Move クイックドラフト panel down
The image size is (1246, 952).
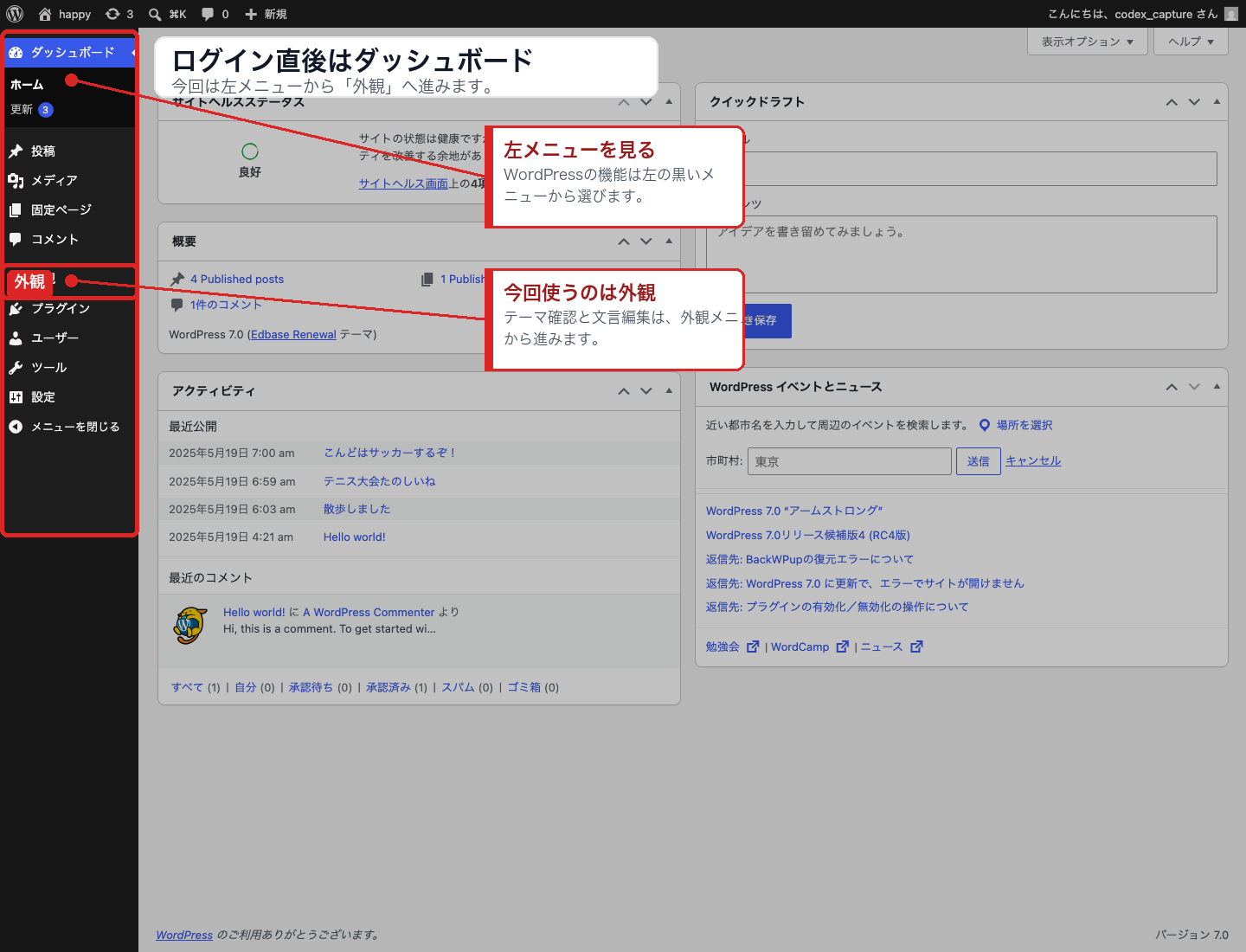tap(1194, 102)
